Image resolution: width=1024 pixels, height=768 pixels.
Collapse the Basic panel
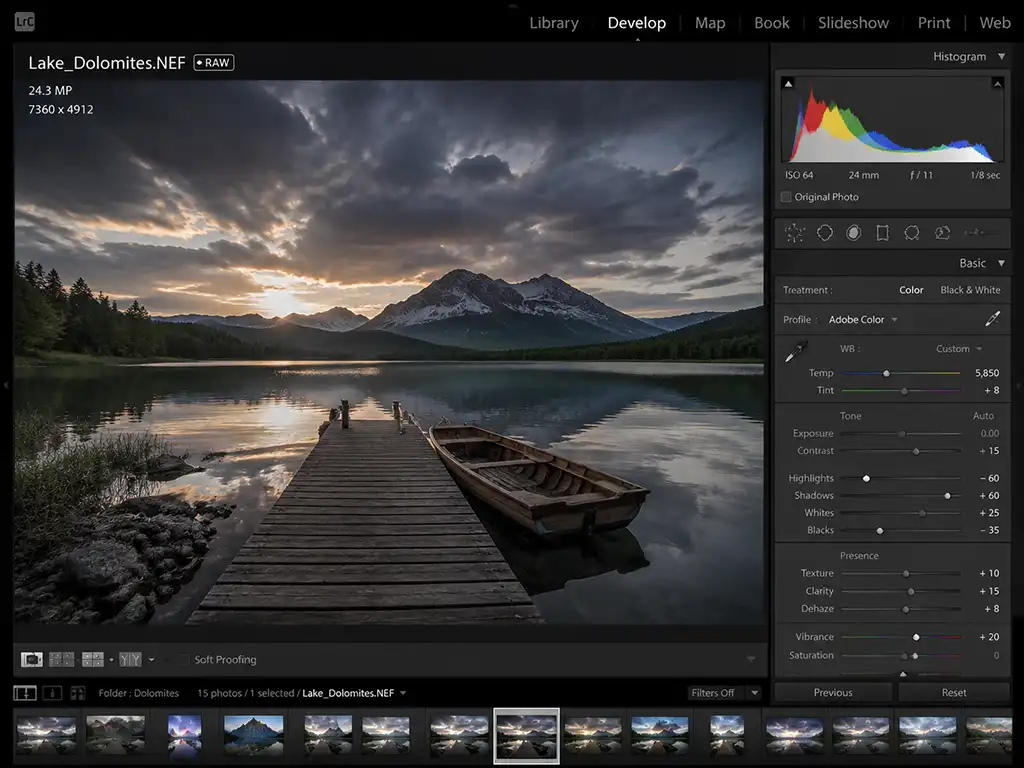[1001, 263]
